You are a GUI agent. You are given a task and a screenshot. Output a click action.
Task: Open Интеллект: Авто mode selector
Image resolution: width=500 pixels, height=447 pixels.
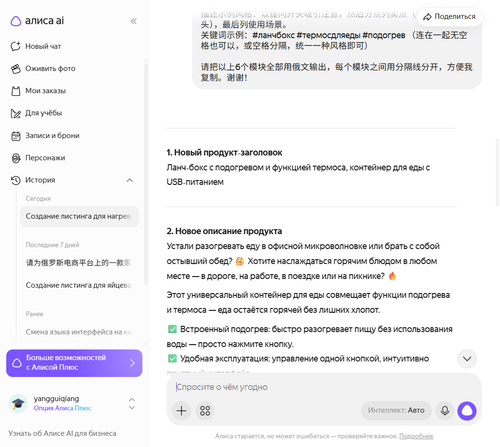click(396, 411)
